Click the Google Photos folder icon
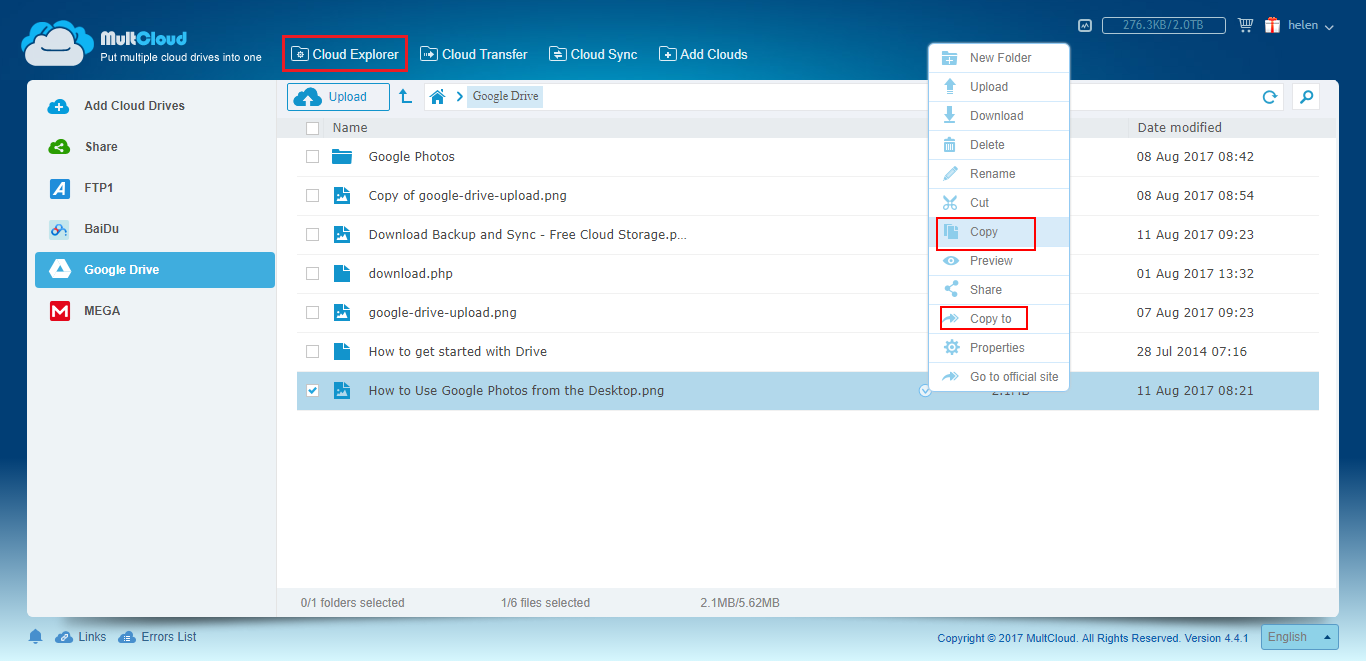The width and height of the screenshot is (1366, 662). tap(342, 156)
